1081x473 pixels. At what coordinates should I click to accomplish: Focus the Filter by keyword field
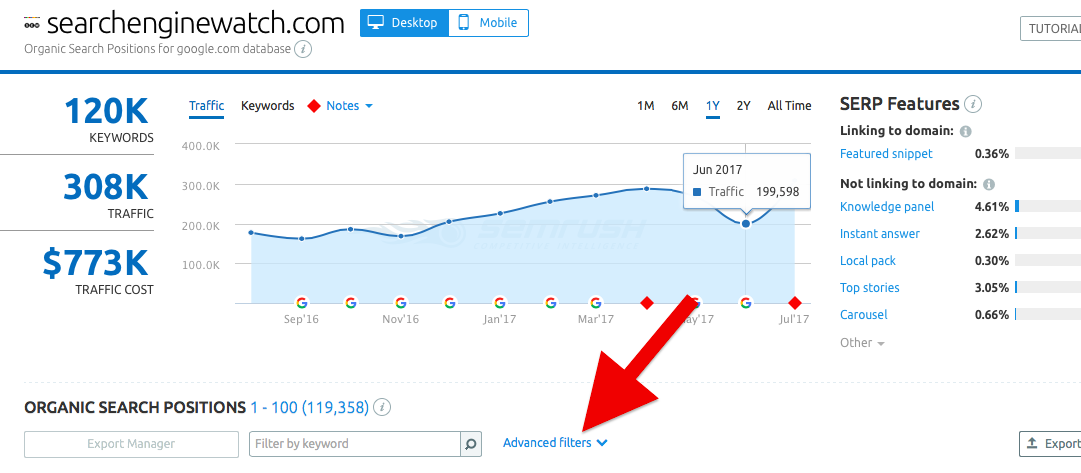point(354,444)
